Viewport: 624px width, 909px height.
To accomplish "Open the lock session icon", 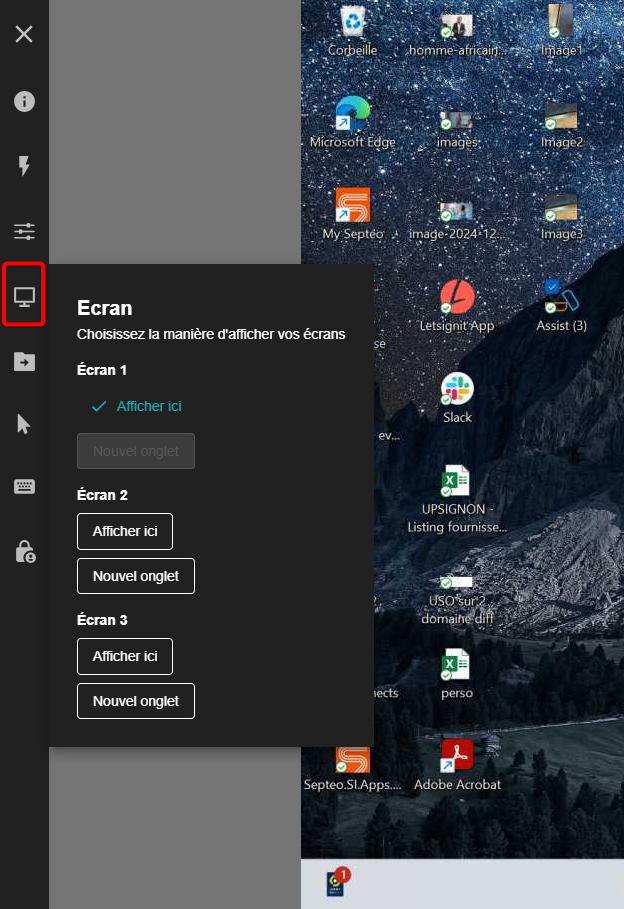I will (25, 552).
